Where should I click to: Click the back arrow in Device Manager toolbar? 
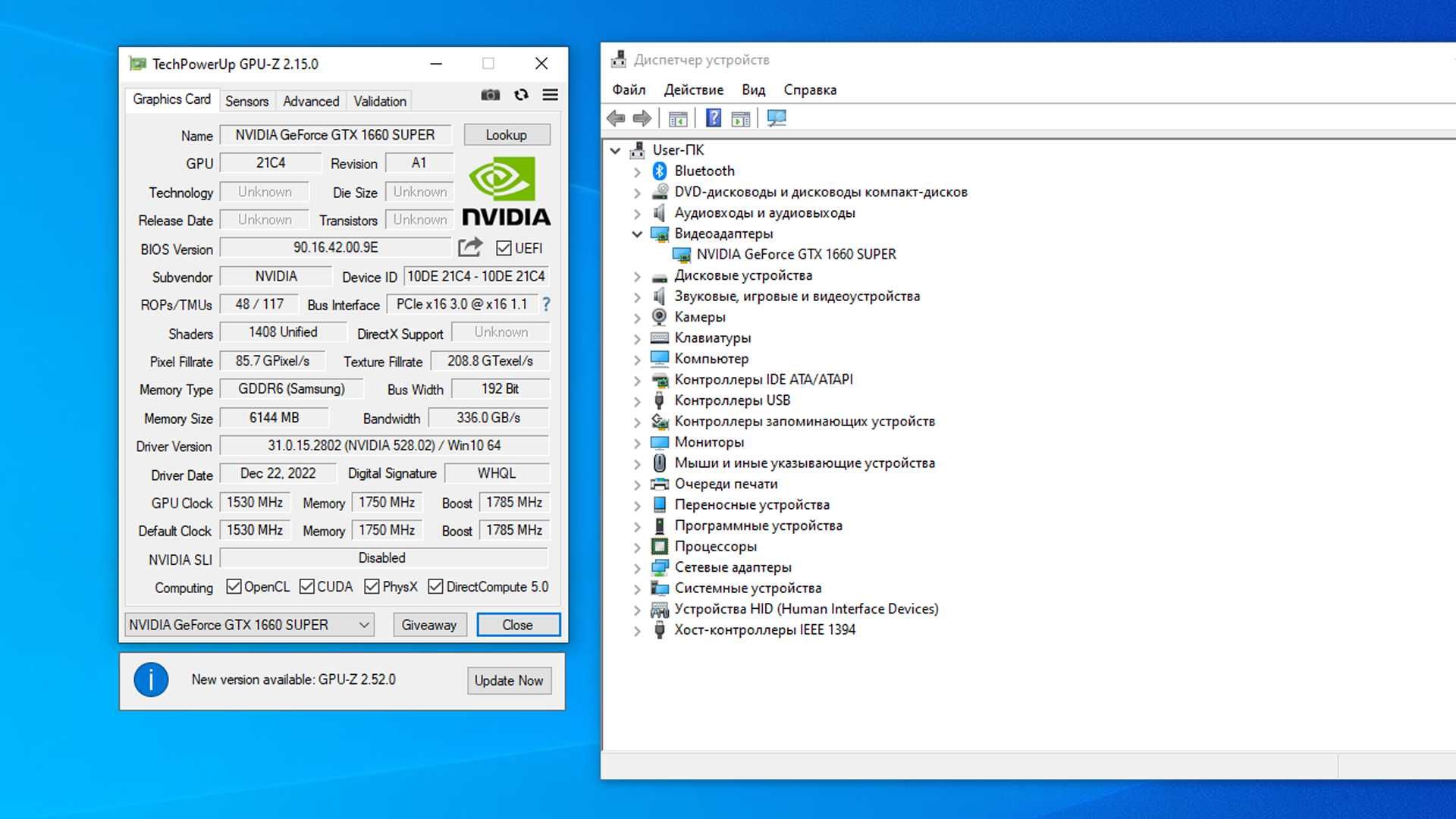(616, 118)
